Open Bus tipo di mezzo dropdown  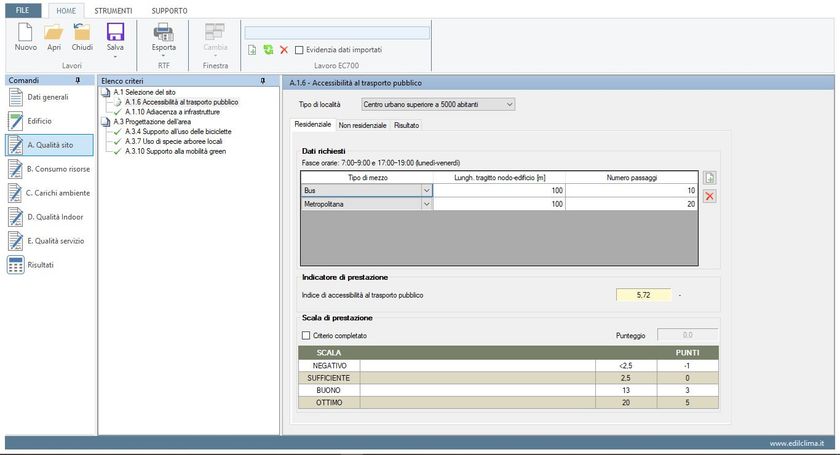tap(426, 190)
